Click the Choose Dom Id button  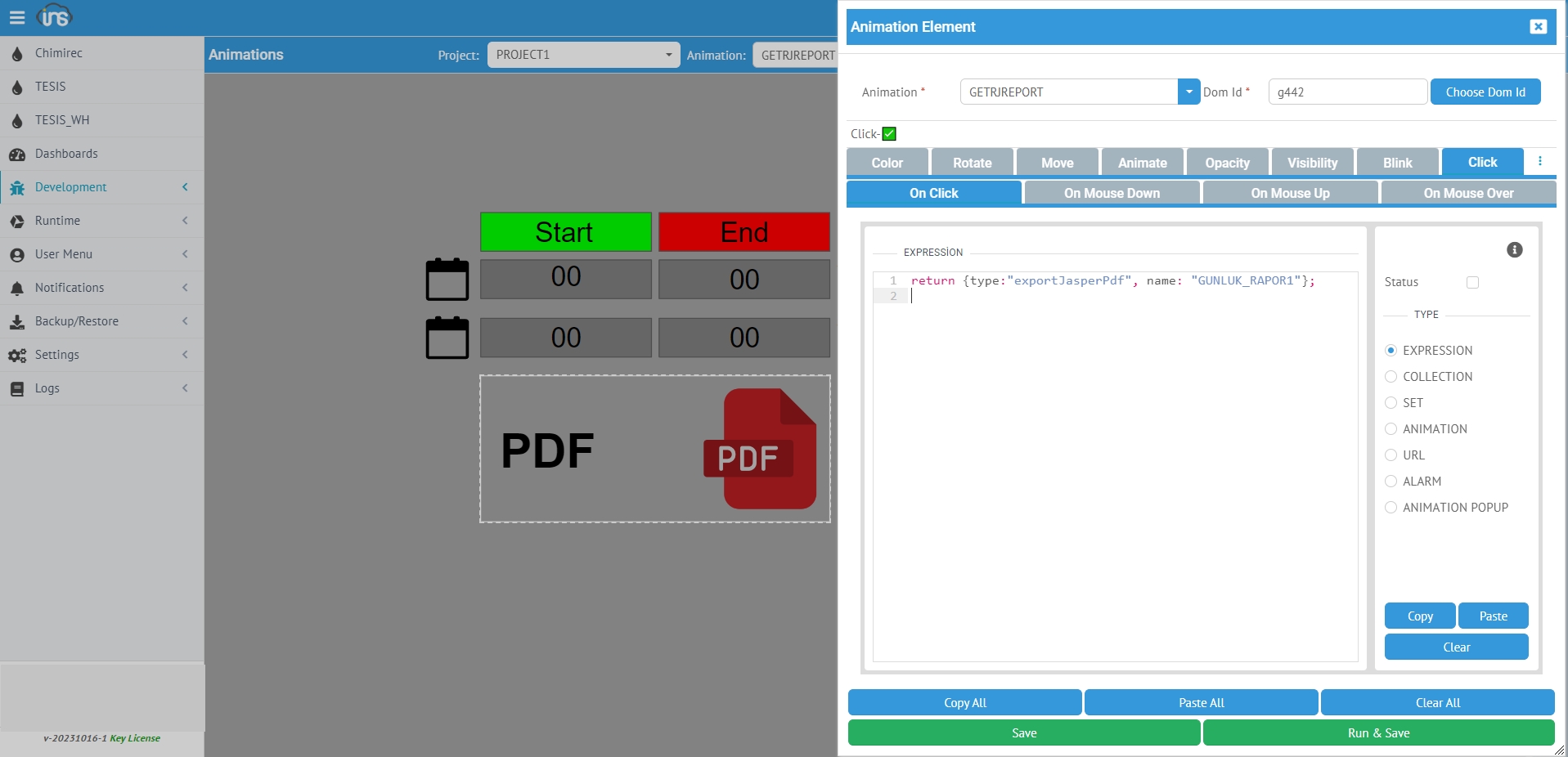click(1485, 92)
